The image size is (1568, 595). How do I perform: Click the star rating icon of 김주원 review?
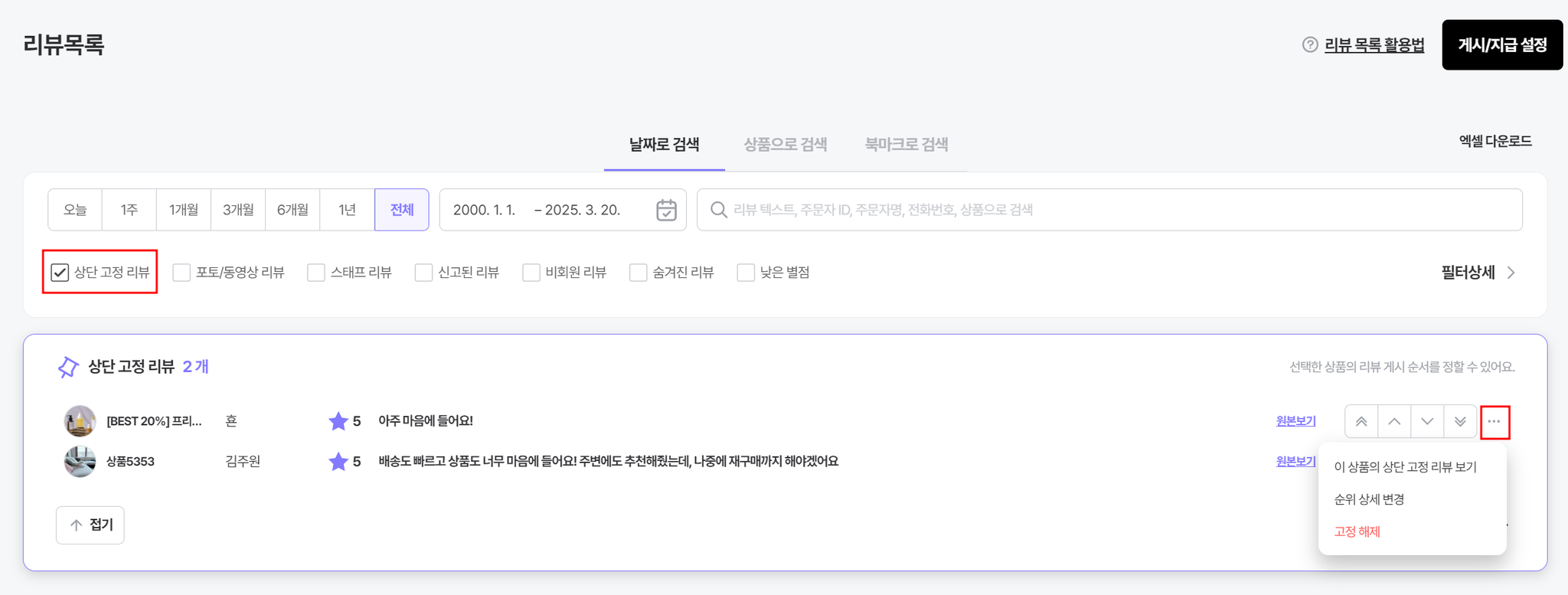point(338,461)
